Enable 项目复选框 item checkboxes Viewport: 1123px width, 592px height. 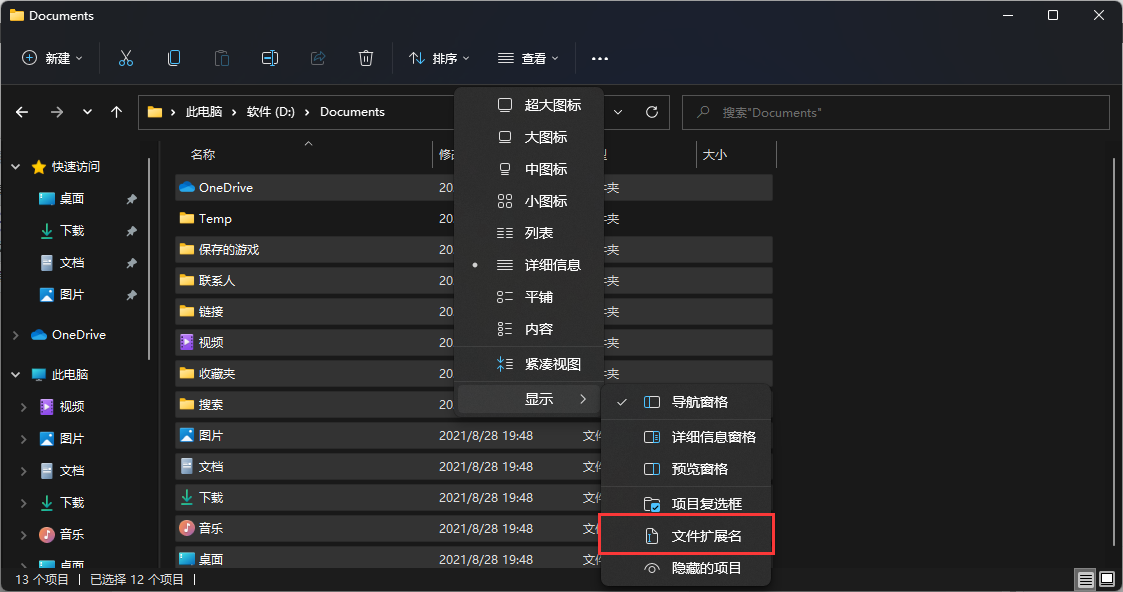click(x=685, y=504)
